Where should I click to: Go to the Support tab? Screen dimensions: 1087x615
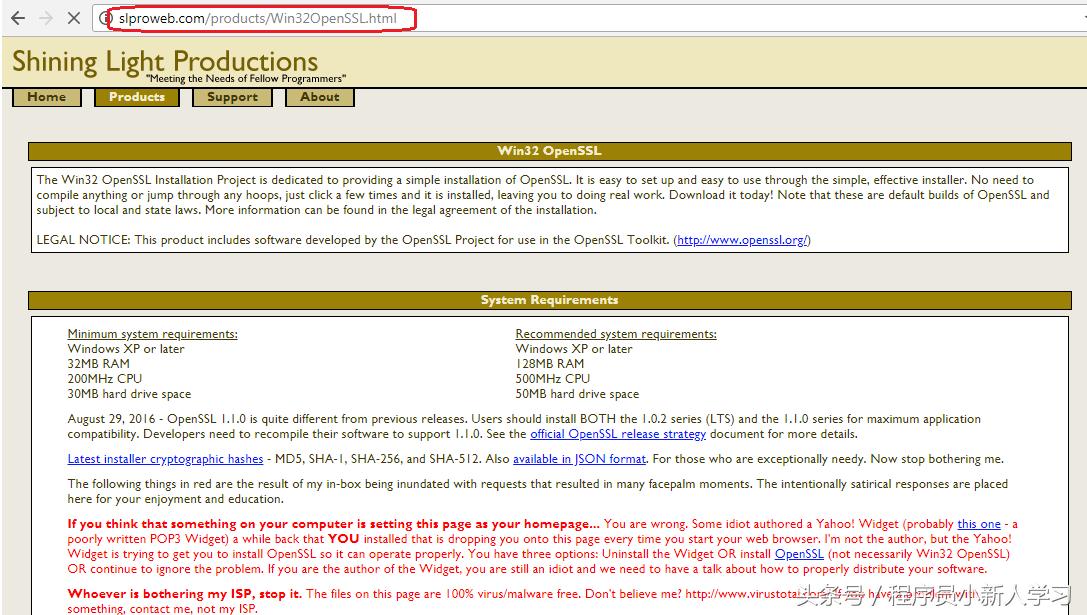(x=232, y=97)
